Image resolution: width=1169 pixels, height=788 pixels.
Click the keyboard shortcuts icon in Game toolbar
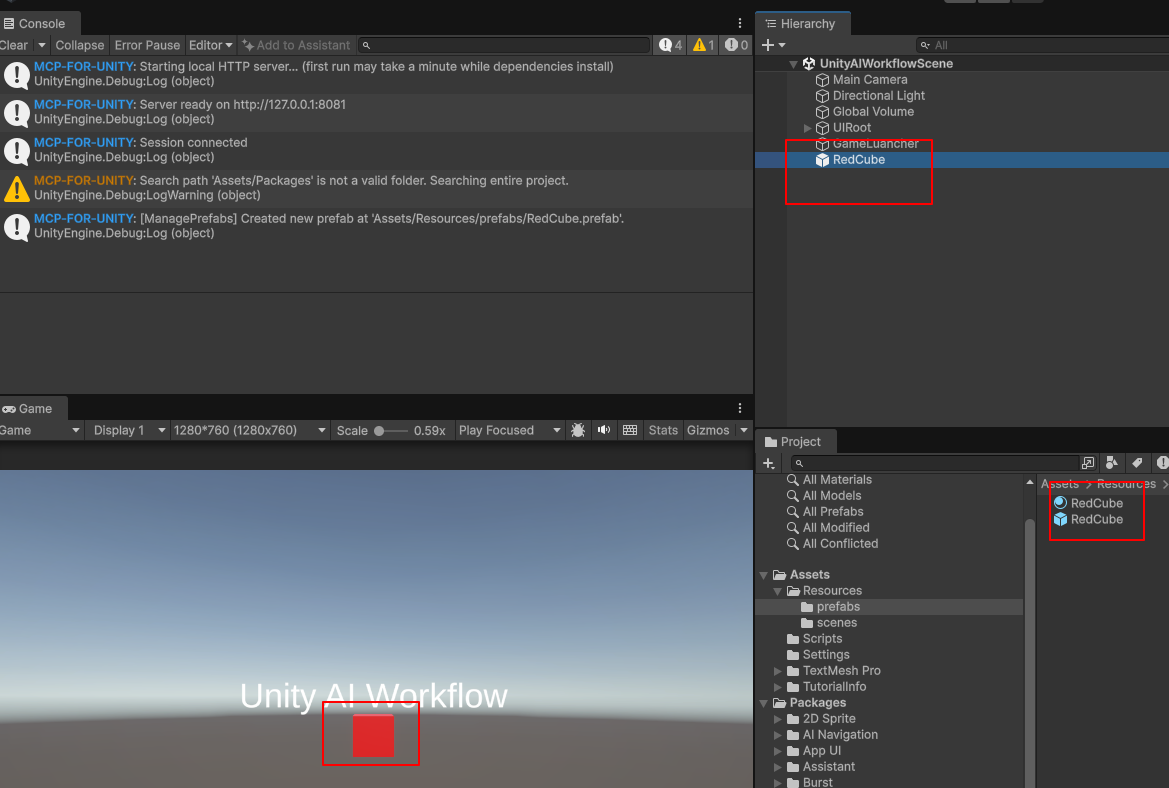[630, 430]
